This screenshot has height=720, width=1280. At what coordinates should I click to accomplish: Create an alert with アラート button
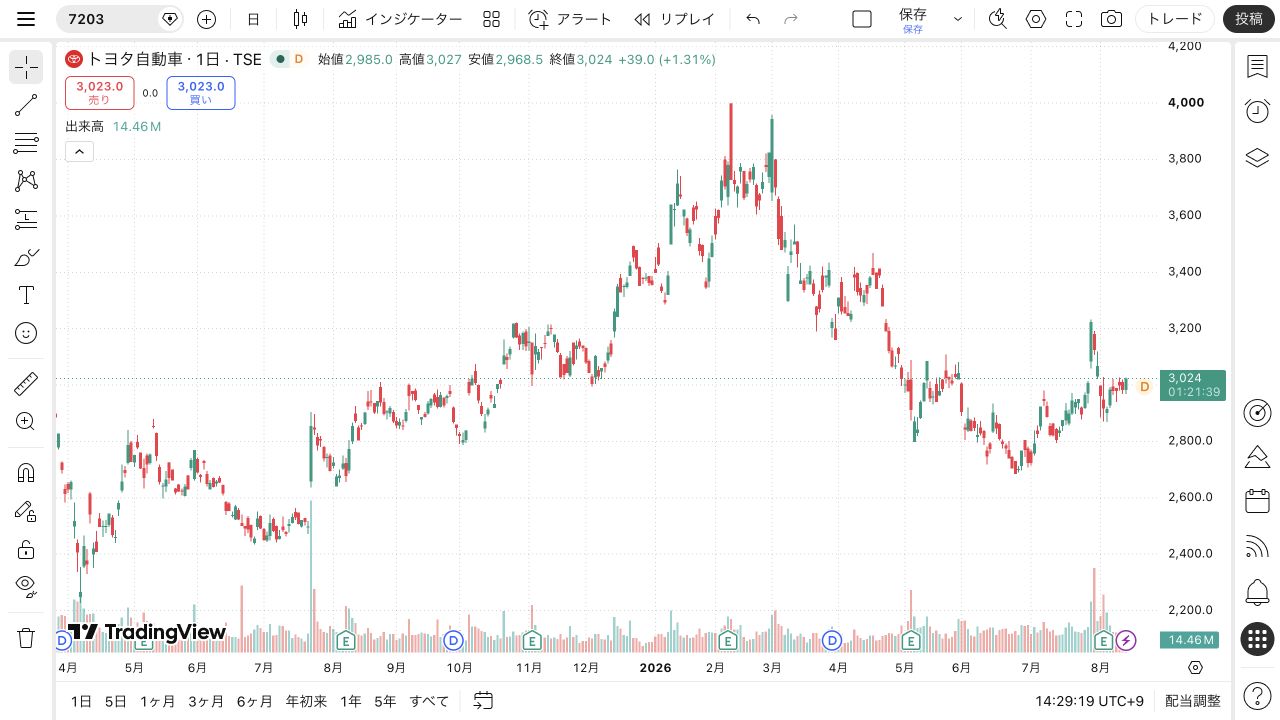coord(569,19)
